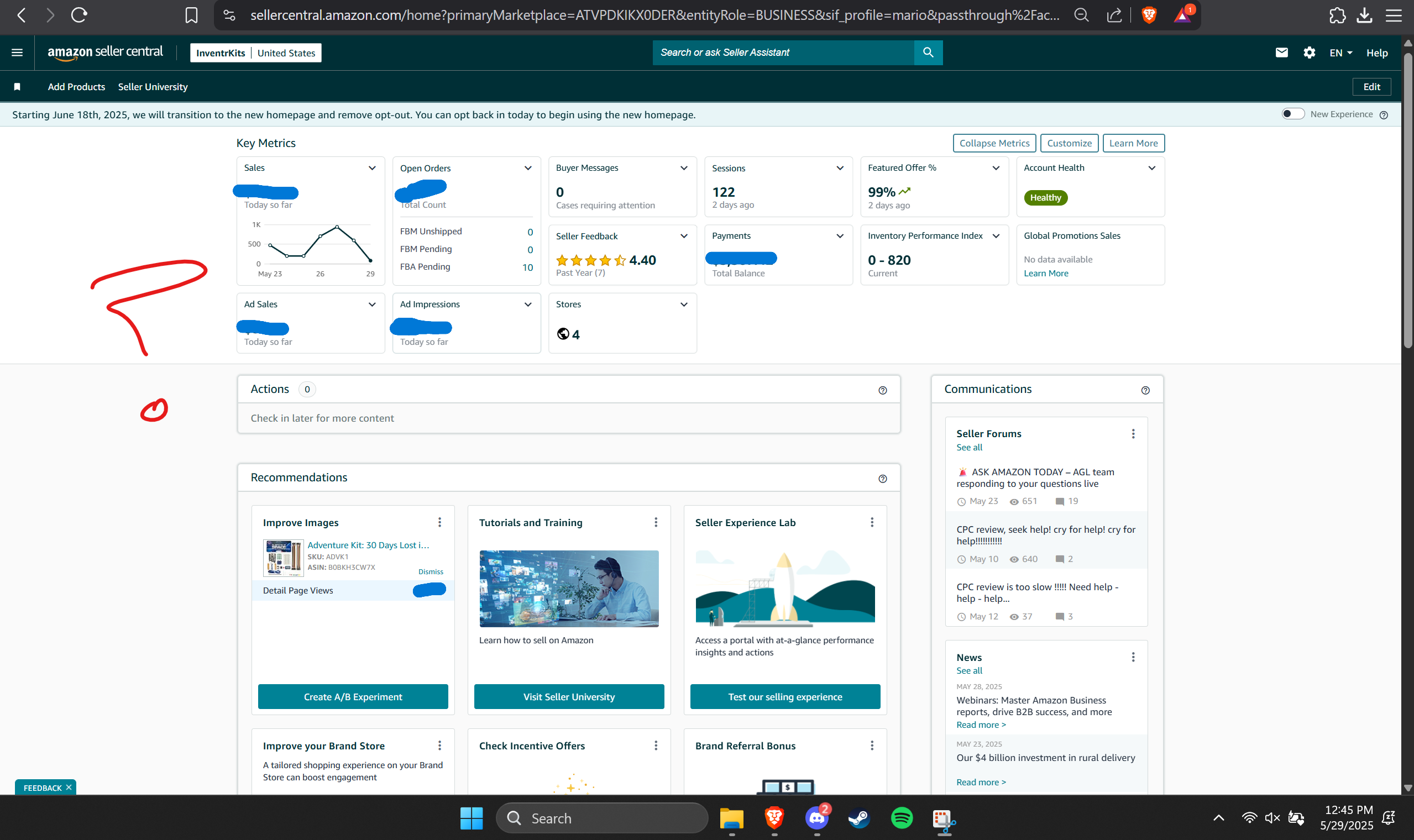Open three-dot menu on Check Incentive Offers
Viewport: 1414px width, 840px height.
[x=656, y=746]
